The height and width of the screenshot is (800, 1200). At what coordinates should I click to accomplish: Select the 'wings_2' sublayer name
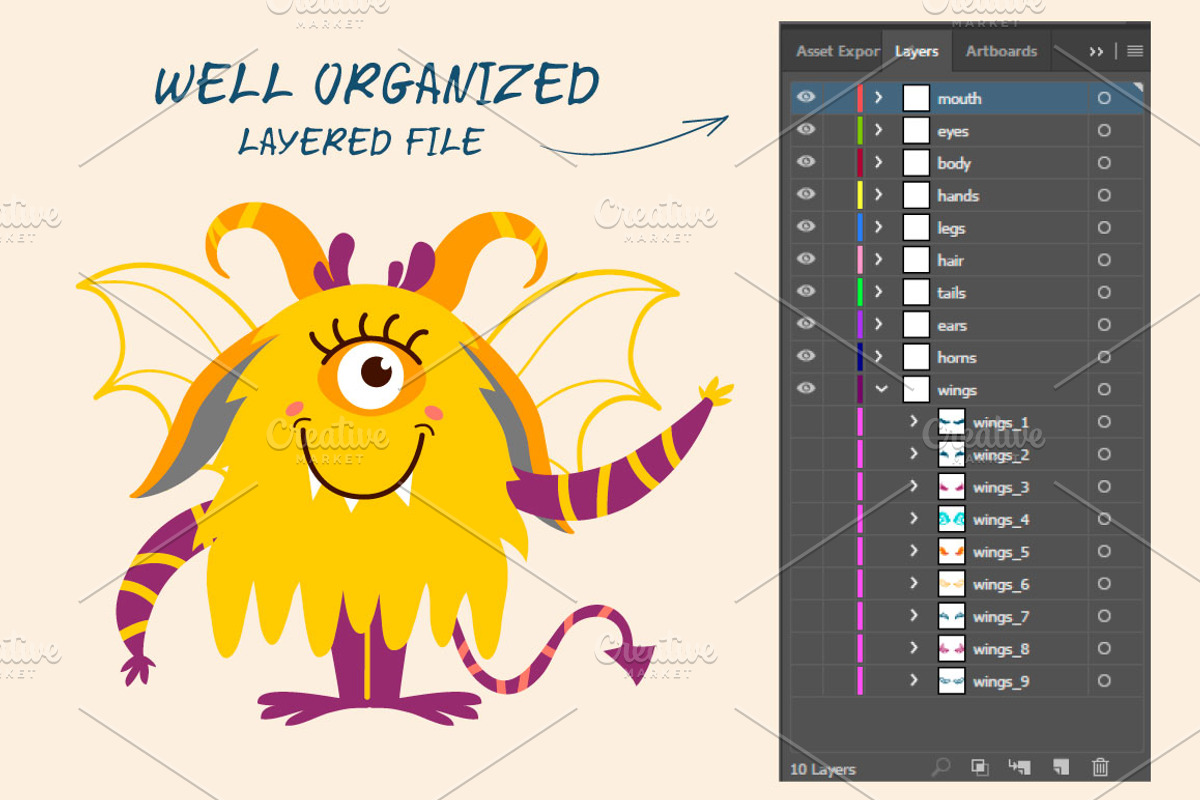1001,455
